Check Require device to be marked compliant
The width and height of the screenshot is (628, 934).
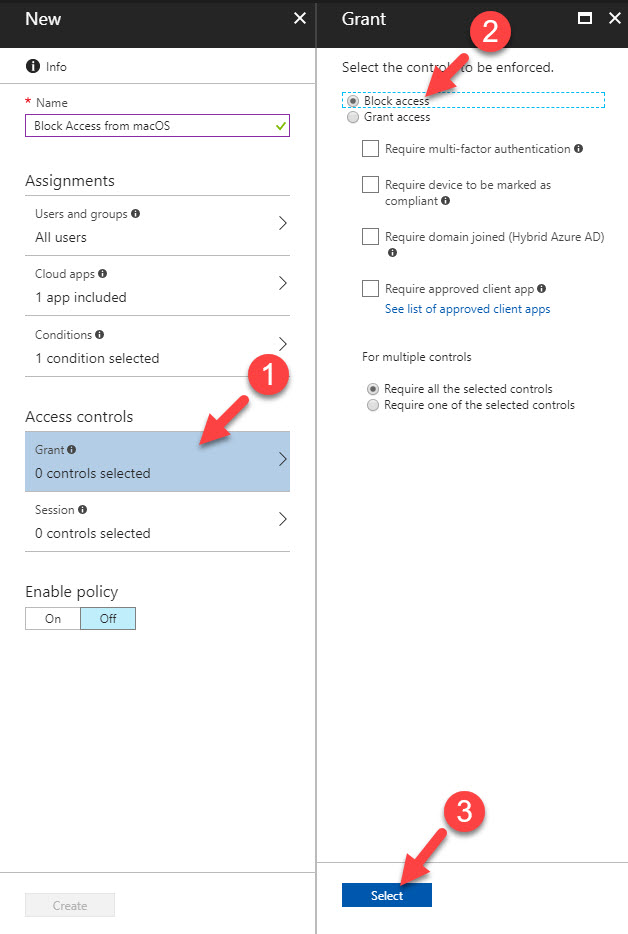(371, 184)
